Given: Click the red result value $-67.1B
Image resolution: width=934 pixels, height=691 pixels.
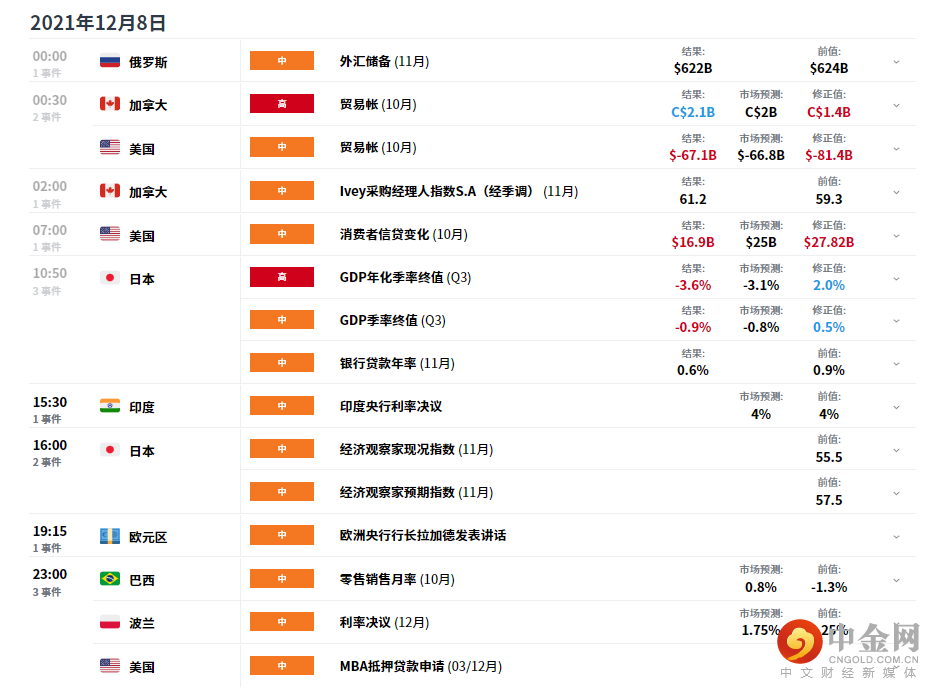Looking at the screenshot, I should point(693,155).
